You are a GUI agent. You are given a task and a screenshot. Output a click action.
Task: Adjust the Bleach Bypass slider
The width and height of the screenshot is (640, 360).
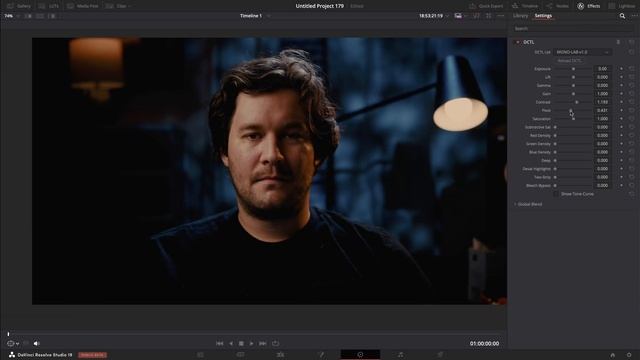[573, 186]
